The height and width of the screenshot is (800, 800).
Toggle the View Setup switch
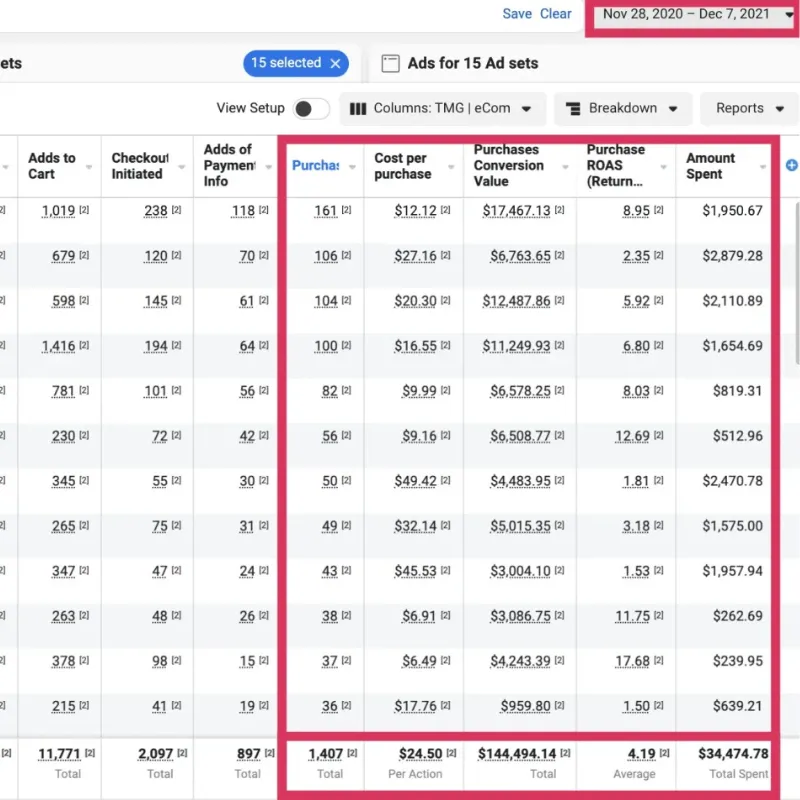coord(311,109)
